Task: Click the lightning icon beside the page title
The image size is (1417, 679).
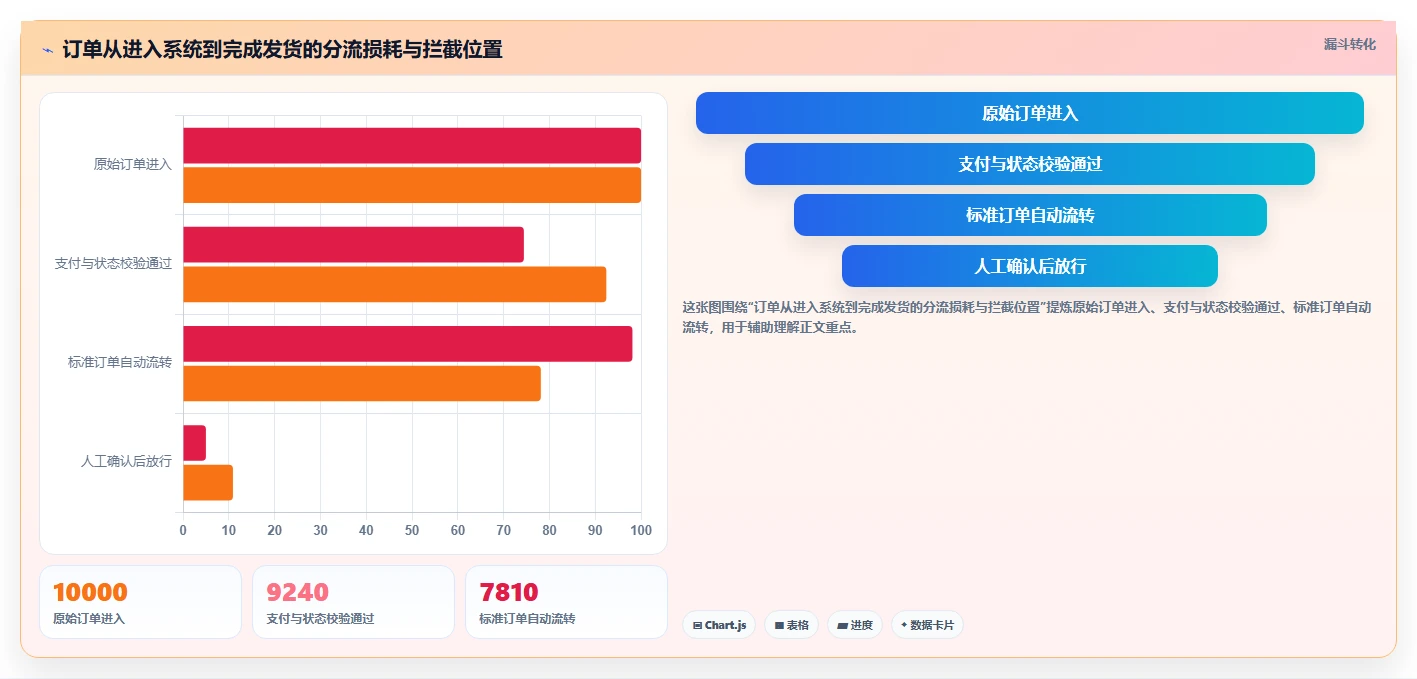Action: pyautogui.click(x=47, y=49)
